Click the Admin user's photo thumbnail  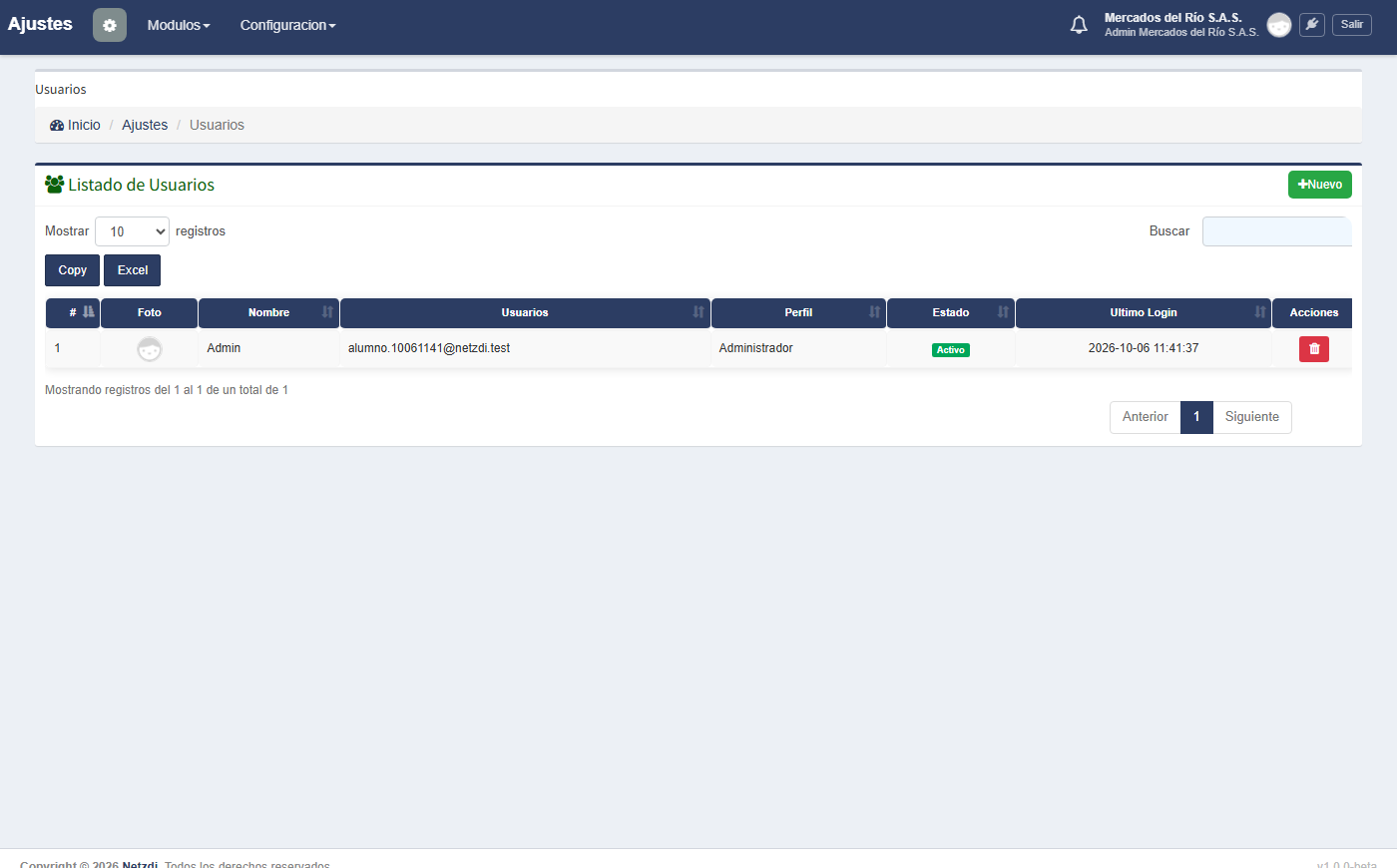[150, 348]
